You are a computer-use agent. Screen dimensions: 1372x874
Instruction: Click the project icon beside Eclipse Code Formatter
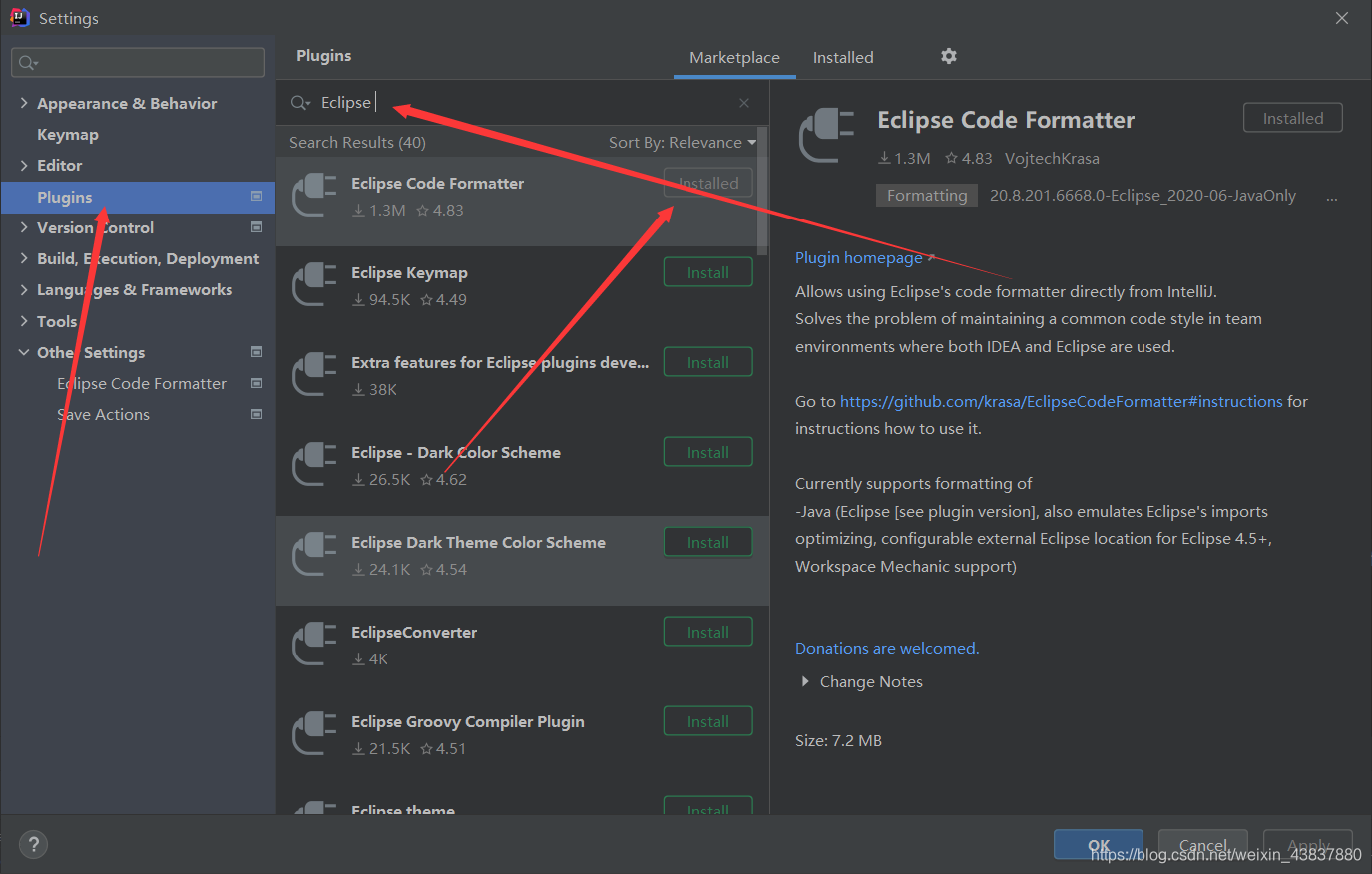tap(256, 383)
